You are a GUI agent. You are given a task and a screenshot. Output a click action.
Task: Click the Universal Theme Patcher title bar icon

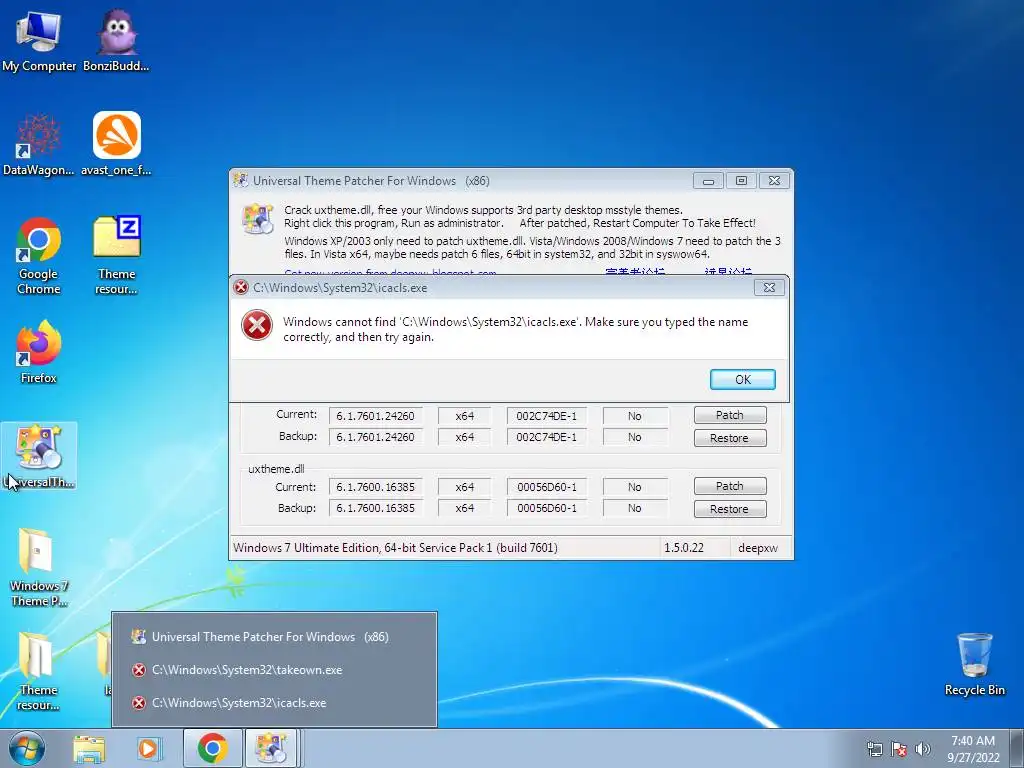(x=240, y=180)
